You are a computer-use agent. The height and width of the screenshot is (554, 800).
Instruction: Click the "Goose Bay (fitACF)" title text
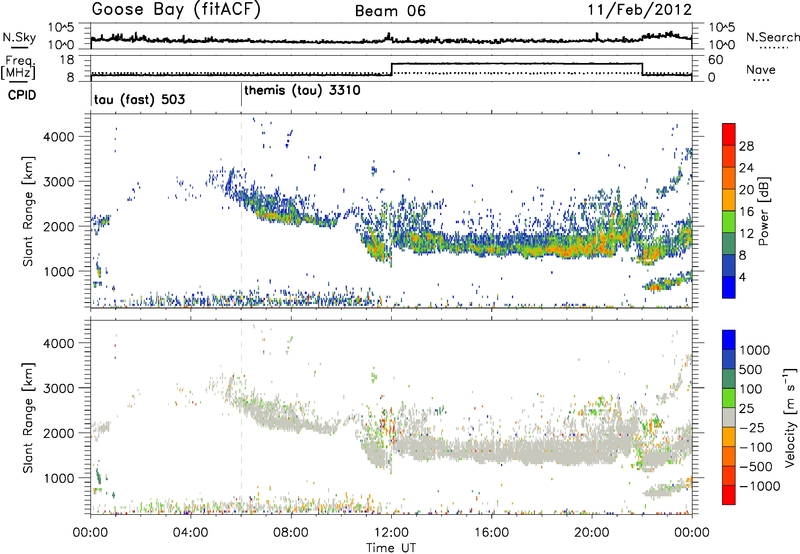point(176,10)
